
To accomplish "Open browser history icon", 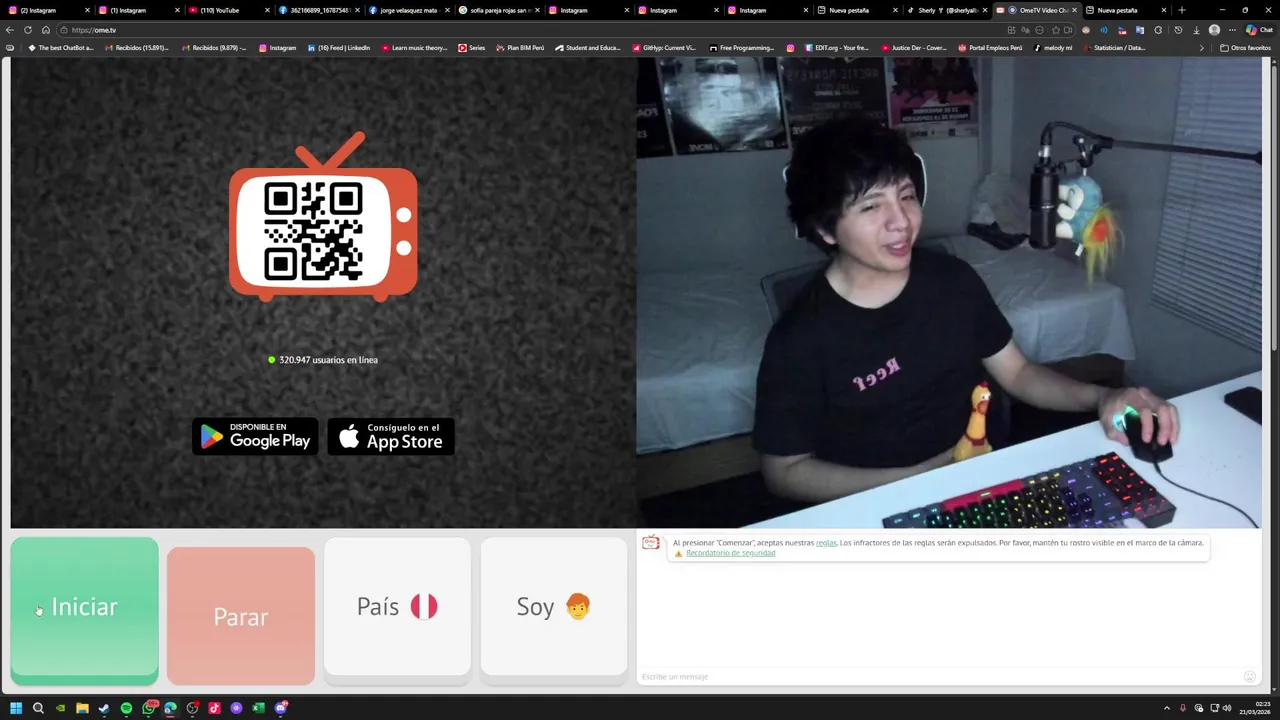I will click(1178, 30).
